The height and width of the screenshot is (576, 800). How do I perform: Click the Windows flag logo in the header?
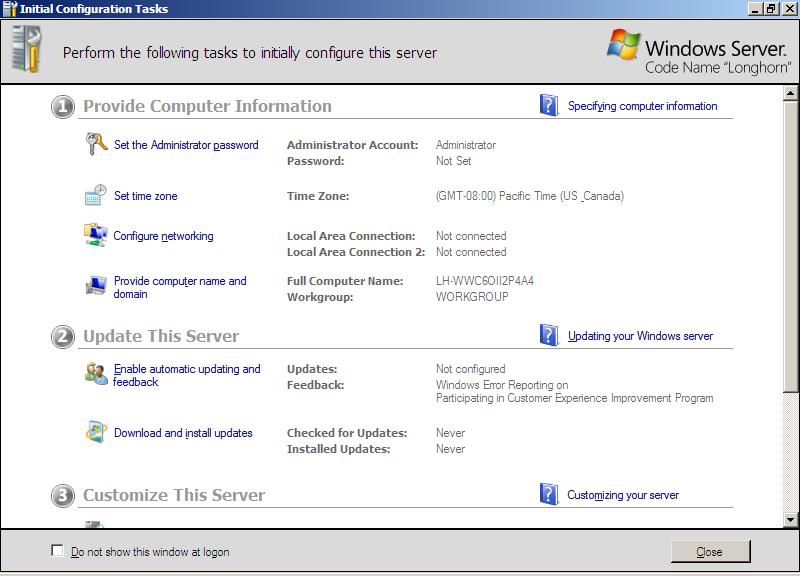[x=623, y=44]
